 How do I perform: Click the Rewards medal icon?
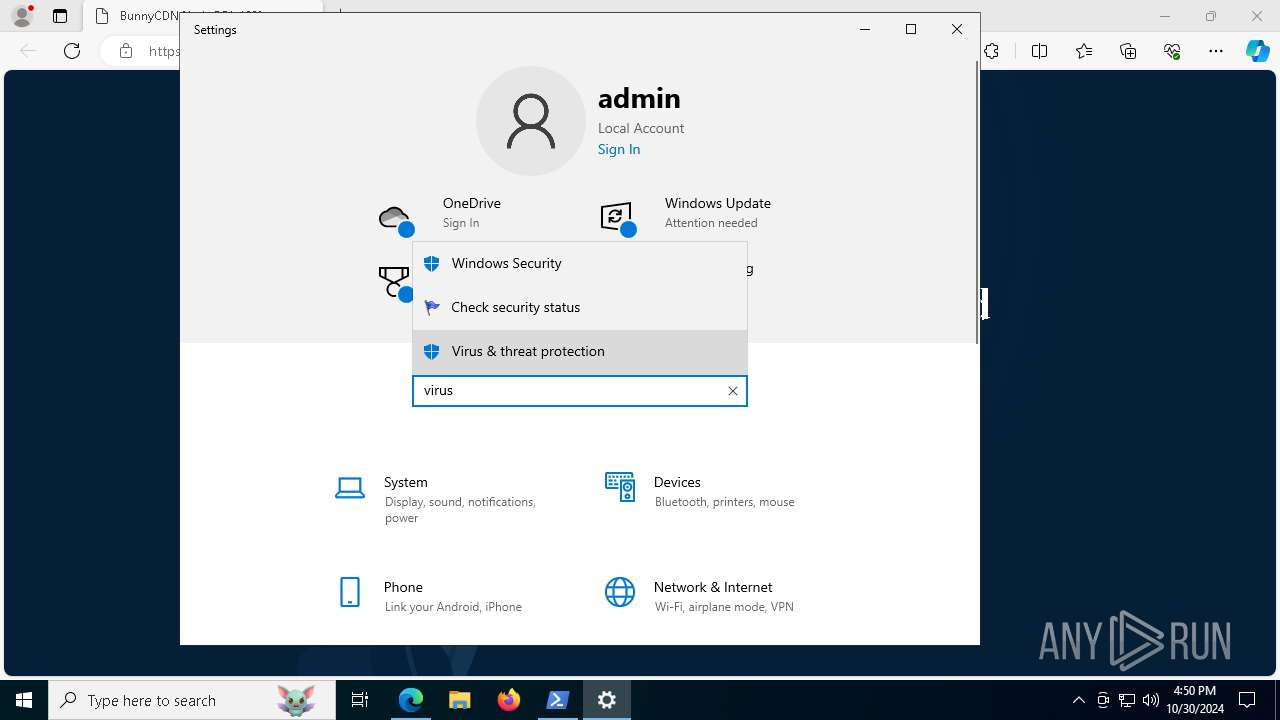[394, 282]
